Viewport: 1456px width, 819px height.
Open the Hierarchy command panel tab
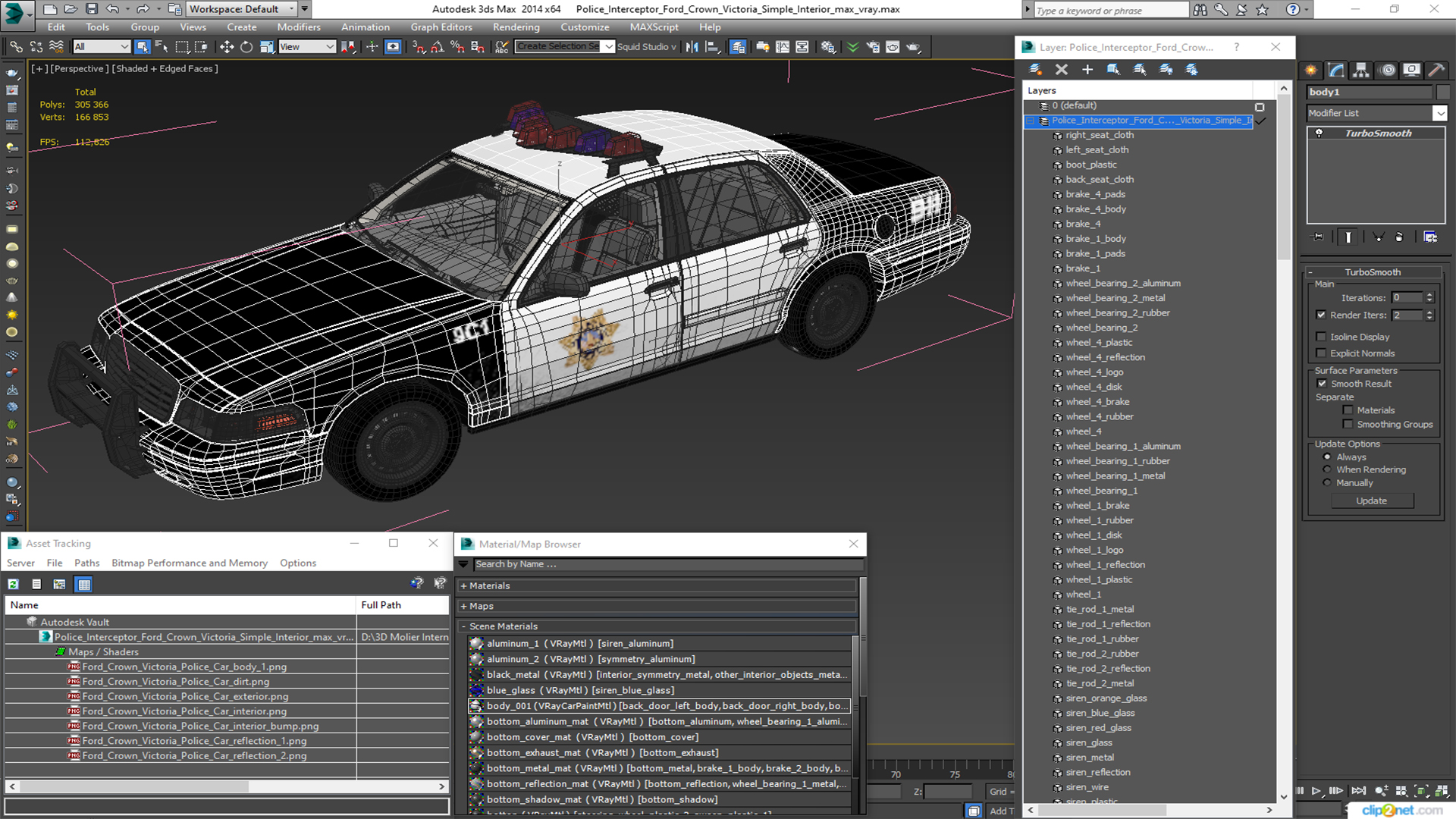1361,70
